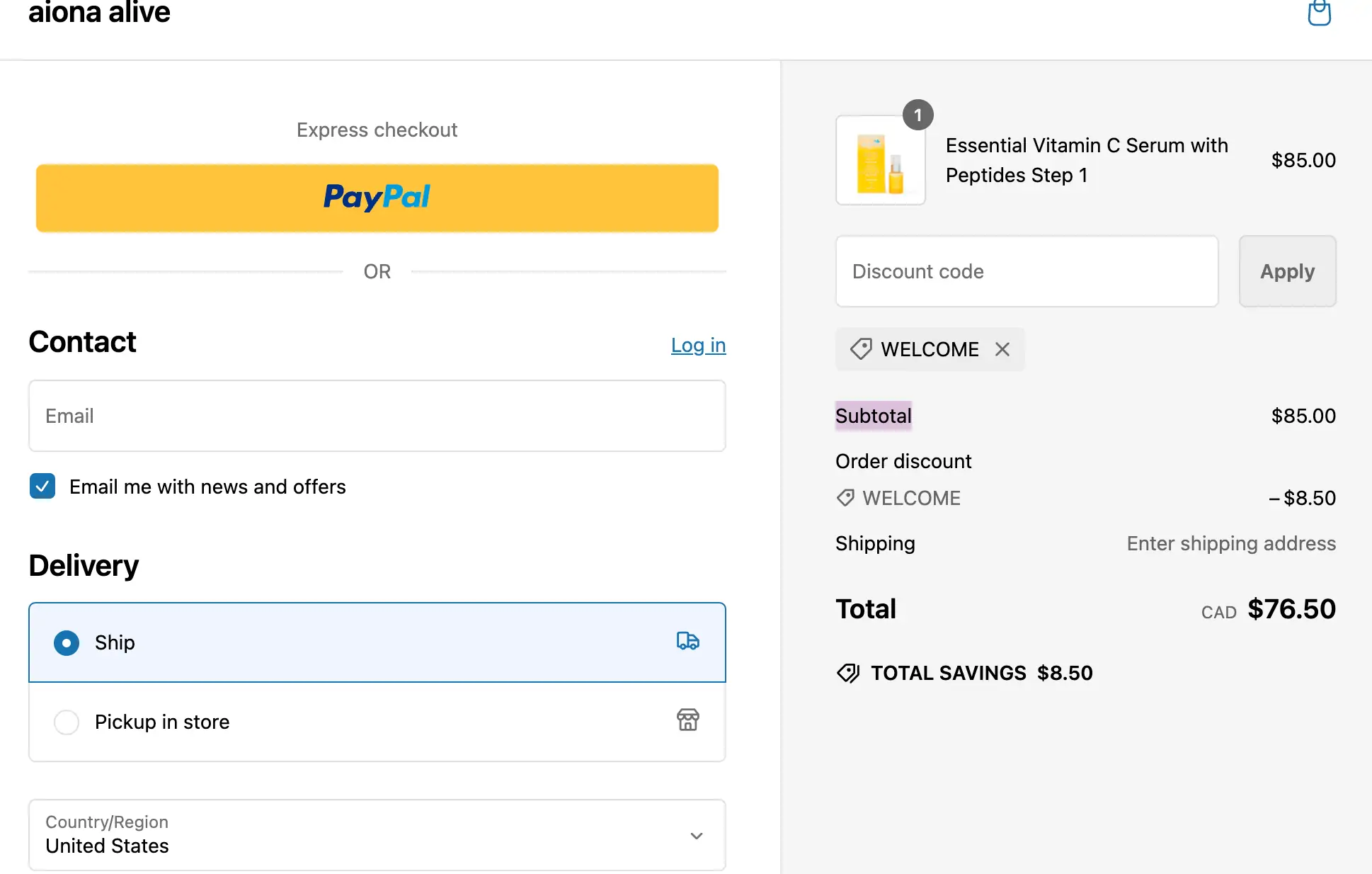1372x874 pixels.
Task: Click the Enter shipping address text
Action: (x=1231, y=543)
